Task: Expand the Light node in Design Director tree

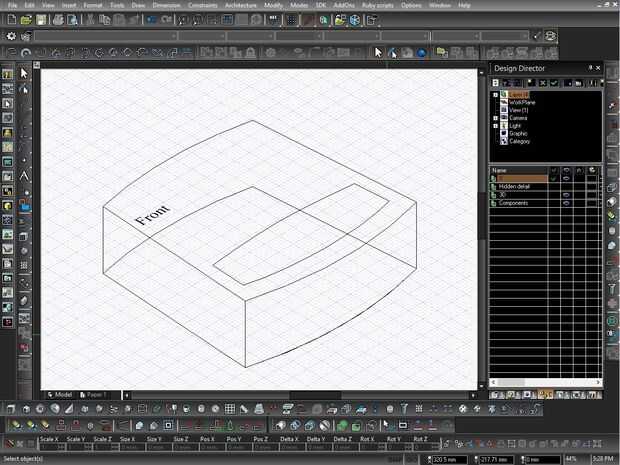Action: point(495,125)
